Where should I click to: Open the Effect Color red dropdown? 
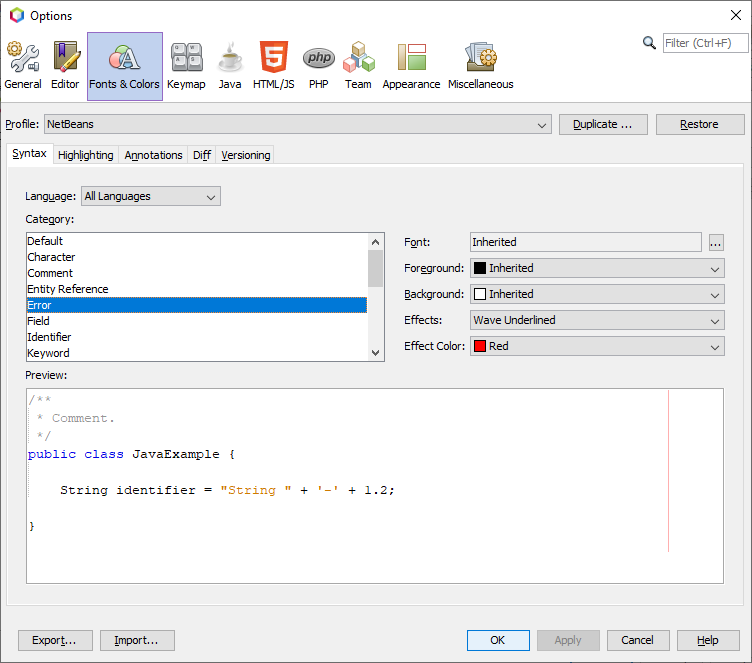(x=597, y=347)
